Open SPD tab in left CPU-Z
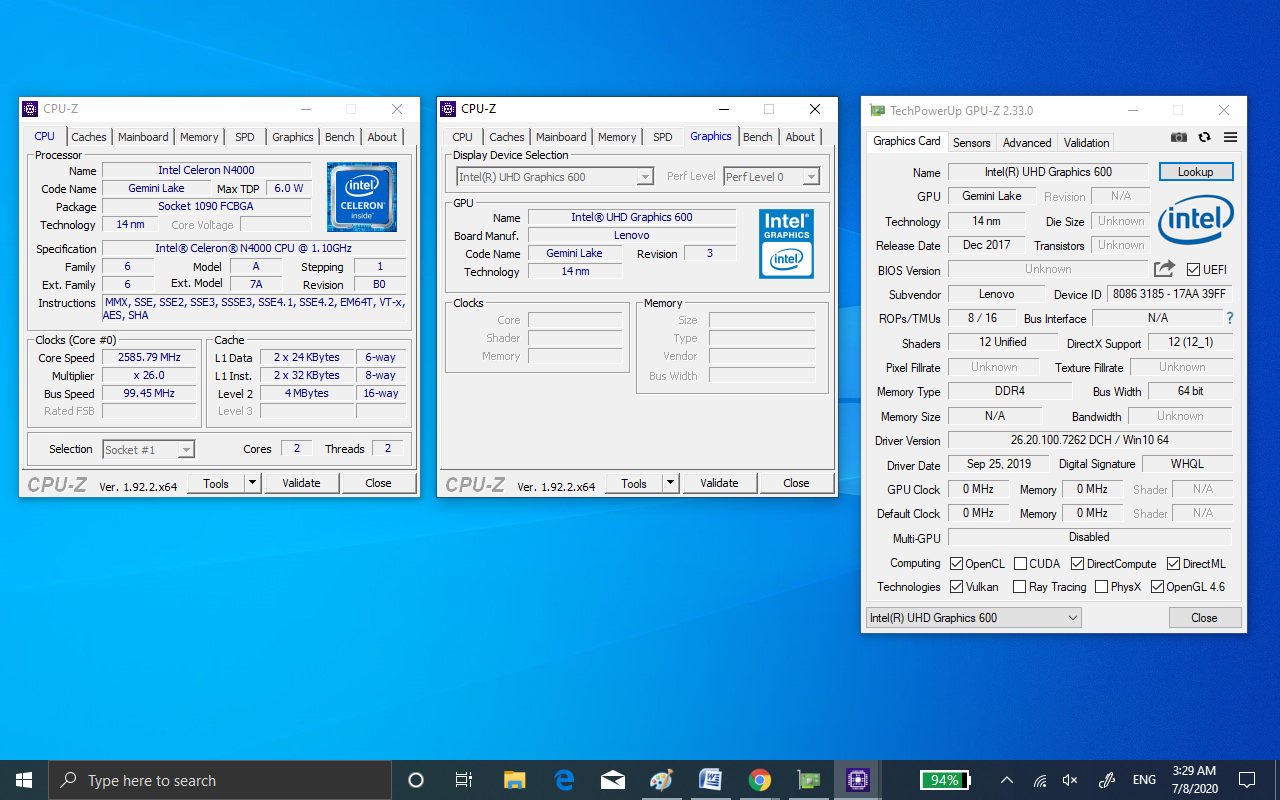The height and width of the screenshot is (800, 1280). point(245,137)
